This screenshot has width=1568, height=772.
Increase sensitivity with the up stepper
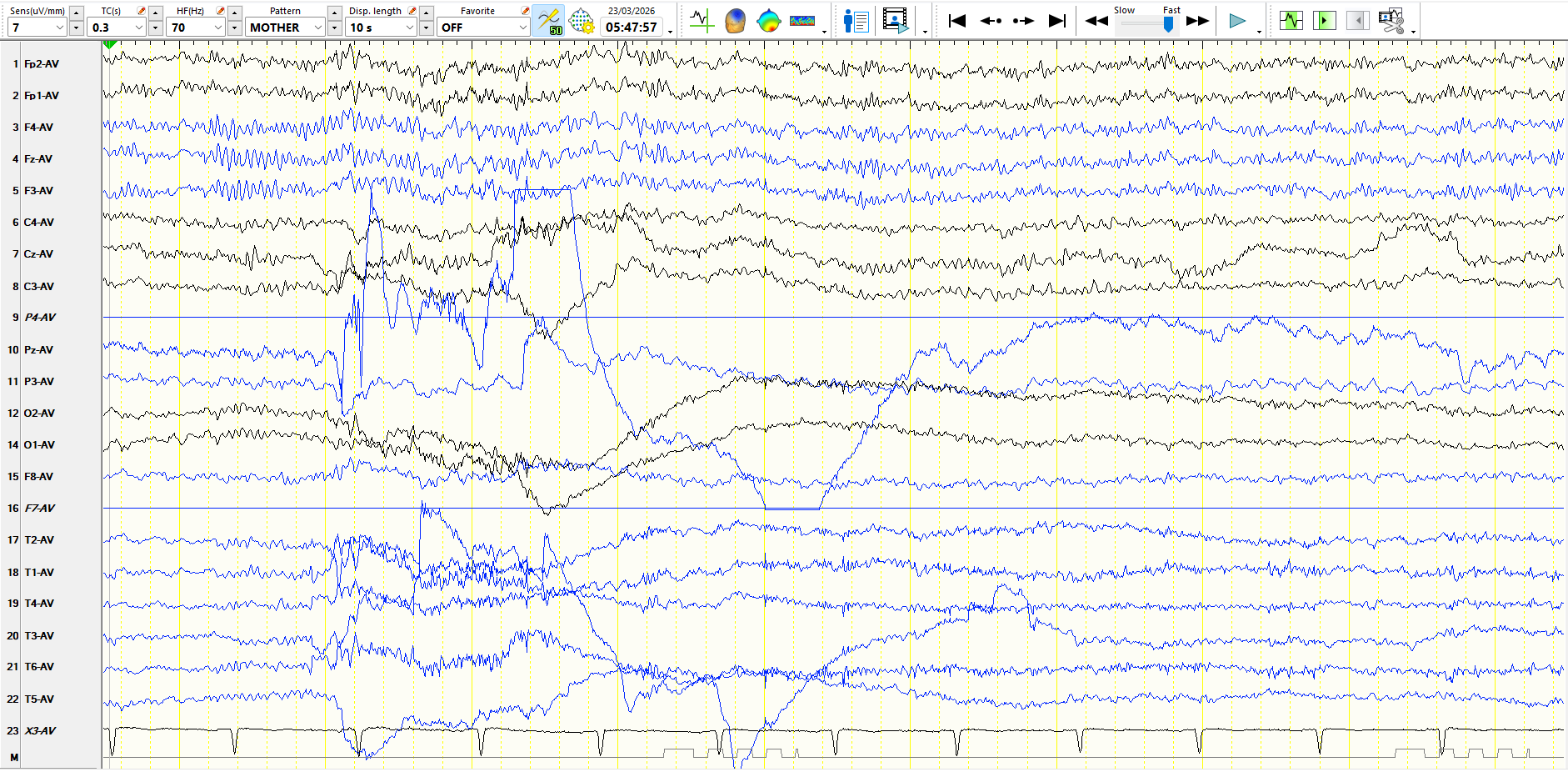click(x=77, y=13)
